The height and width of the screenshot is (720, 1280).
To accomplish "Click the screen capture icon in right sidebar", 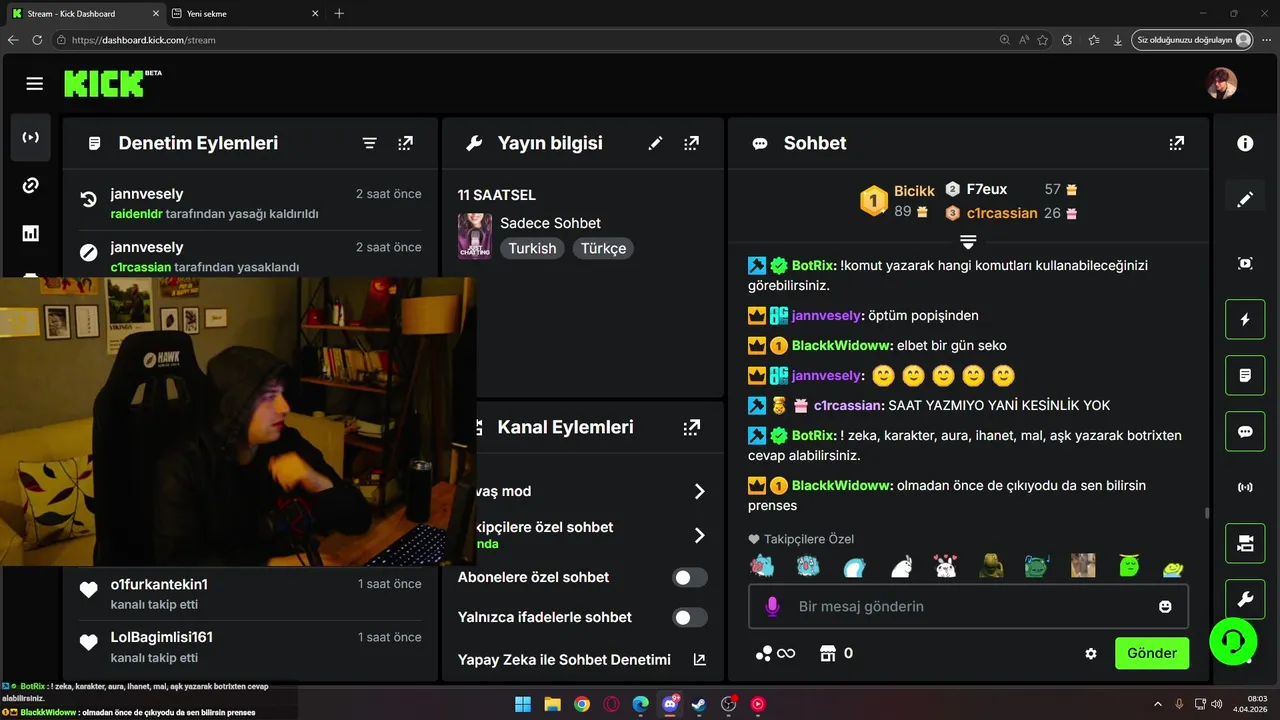I will pyautogui.click(x=1245, y=263).
